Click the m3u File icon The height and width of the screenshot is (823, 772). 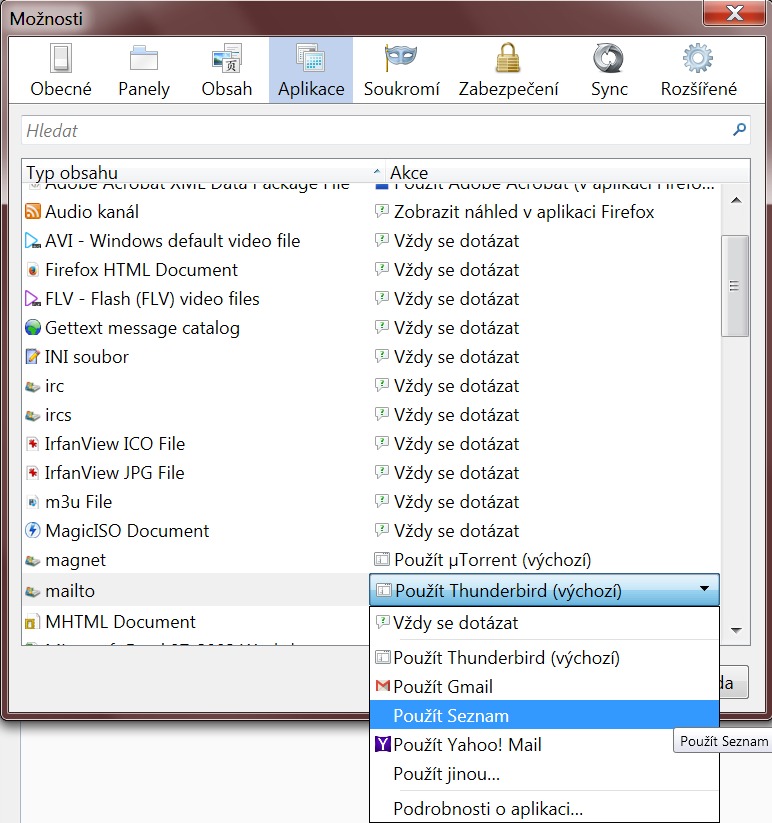33,502
